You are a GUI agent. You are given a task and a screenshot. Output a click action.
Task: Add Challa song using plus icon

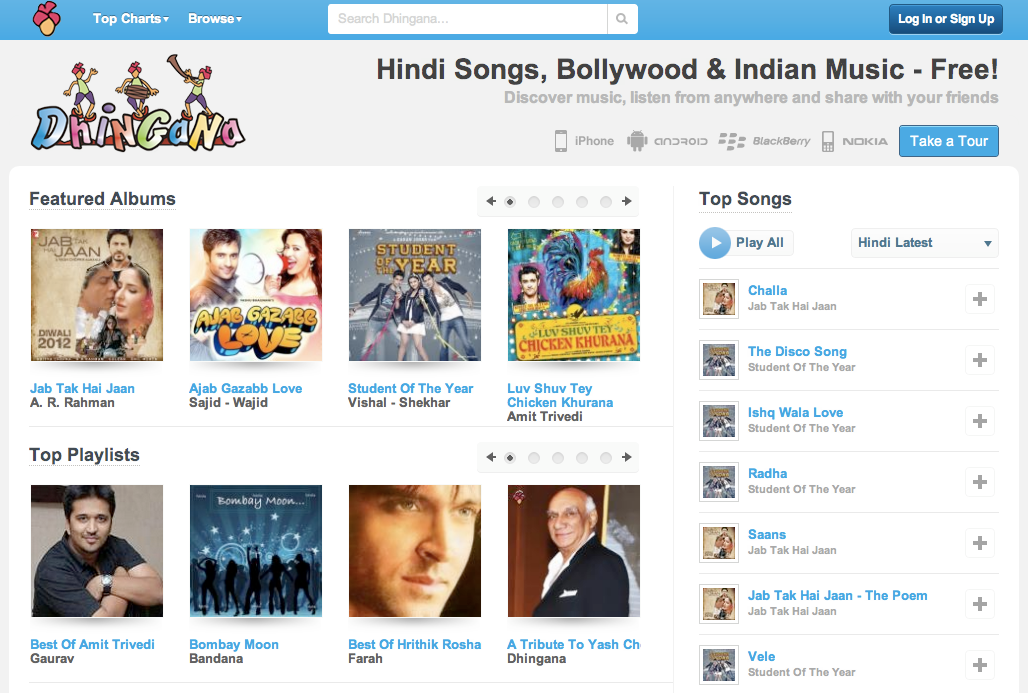pyautogui.click(x=980, y=299)
